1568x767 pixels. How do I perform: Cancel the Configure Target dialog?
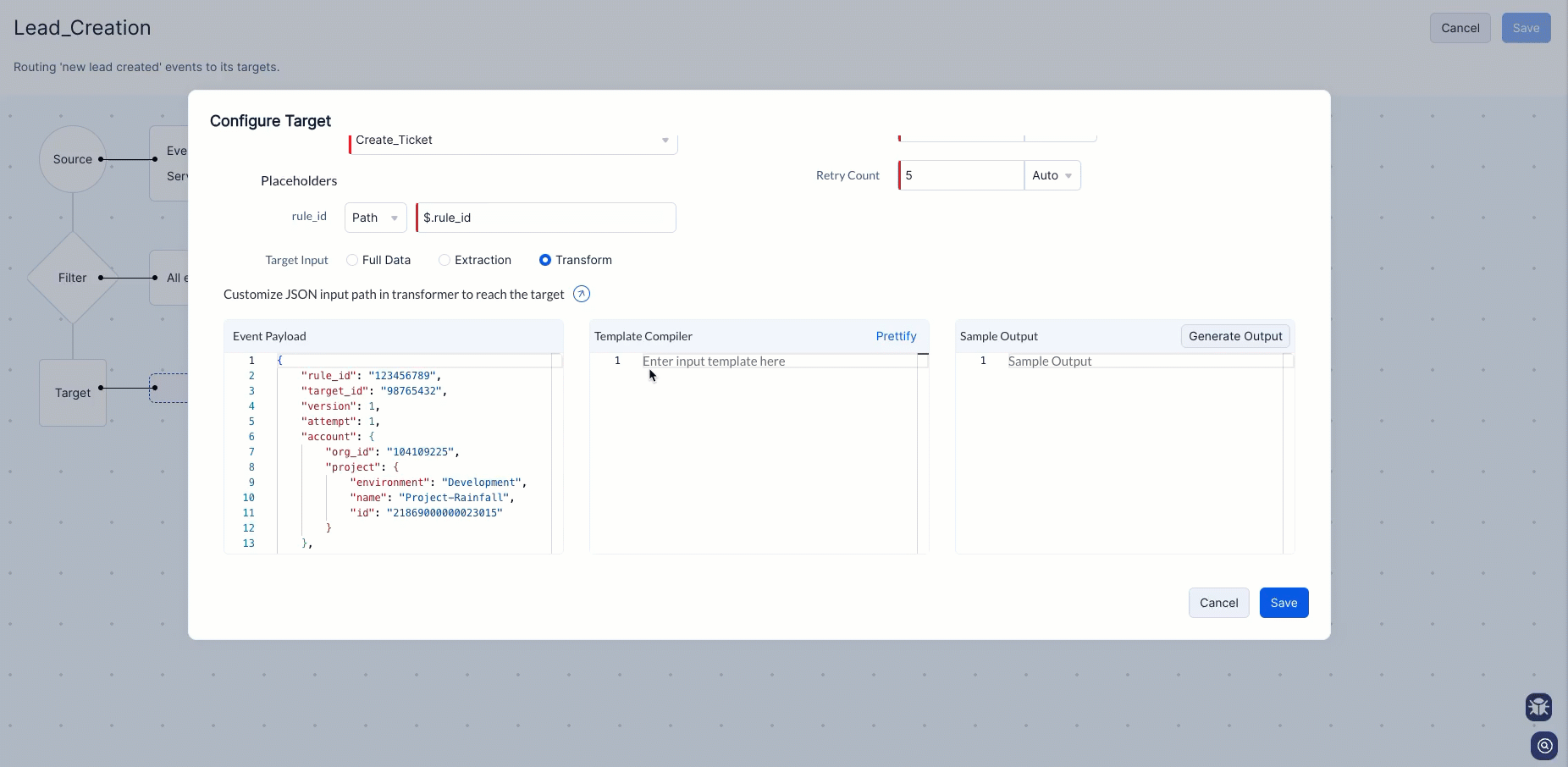tap(1218, 603)
